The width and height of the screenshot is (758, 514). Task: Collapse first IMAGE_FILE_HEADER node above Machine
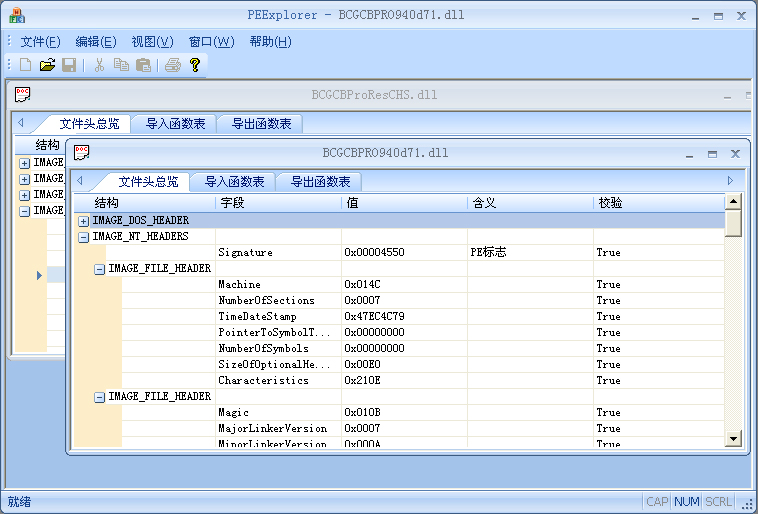coord(100,269)
